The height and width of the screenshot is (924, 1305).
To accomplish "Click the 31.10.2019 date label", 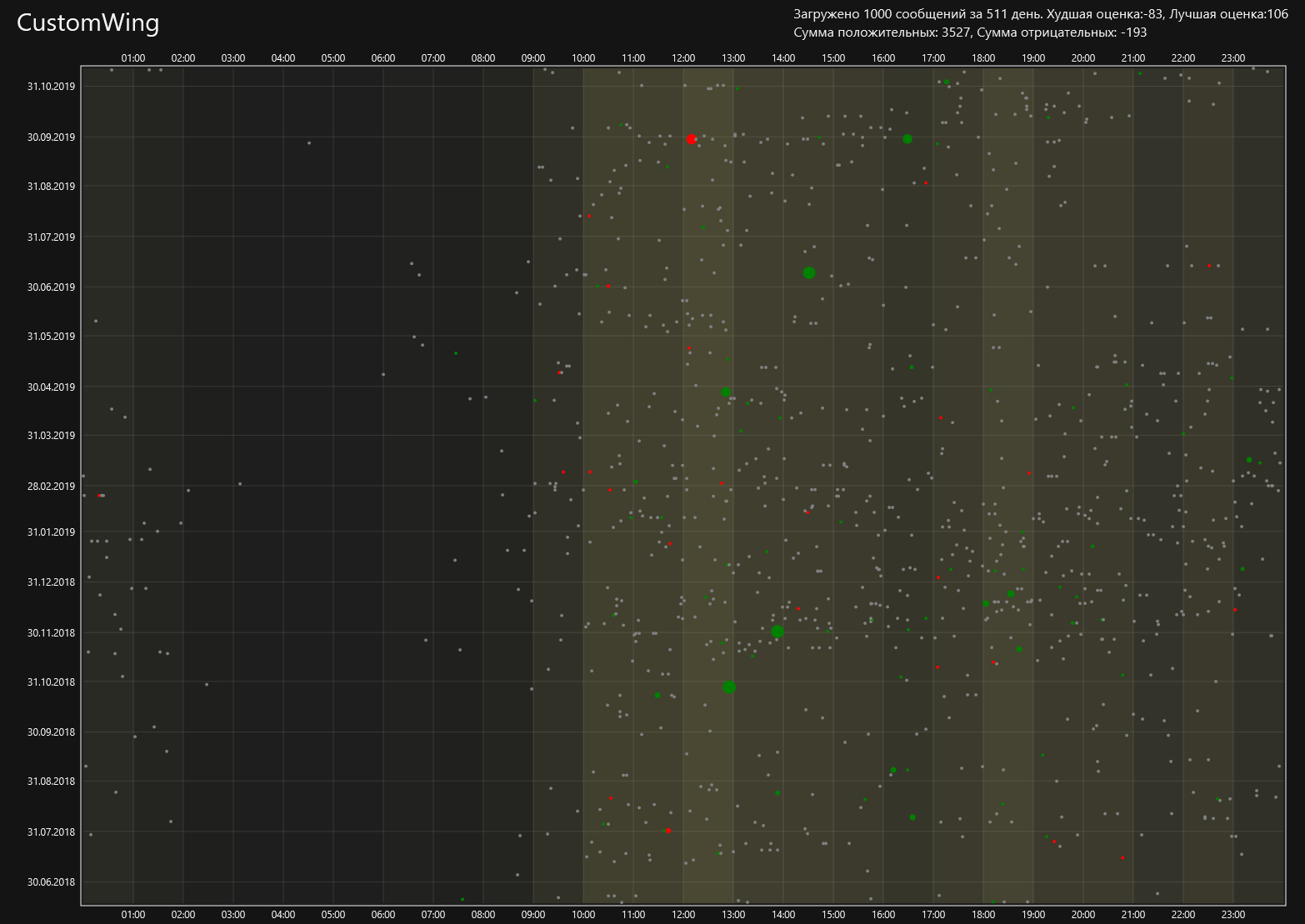I will pos(51,86).
